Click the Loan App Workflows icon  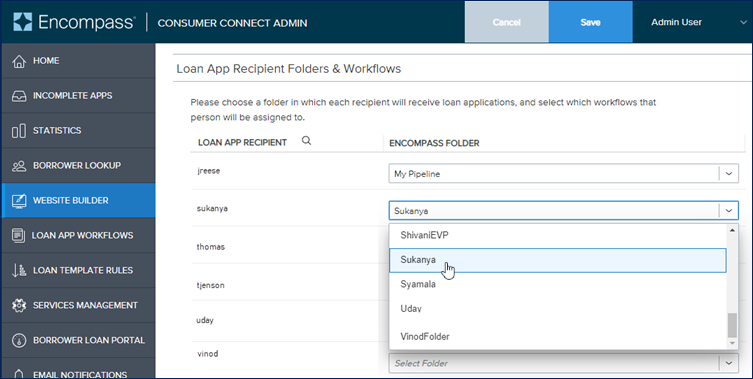pyautogui.click(x=19, y=235)
